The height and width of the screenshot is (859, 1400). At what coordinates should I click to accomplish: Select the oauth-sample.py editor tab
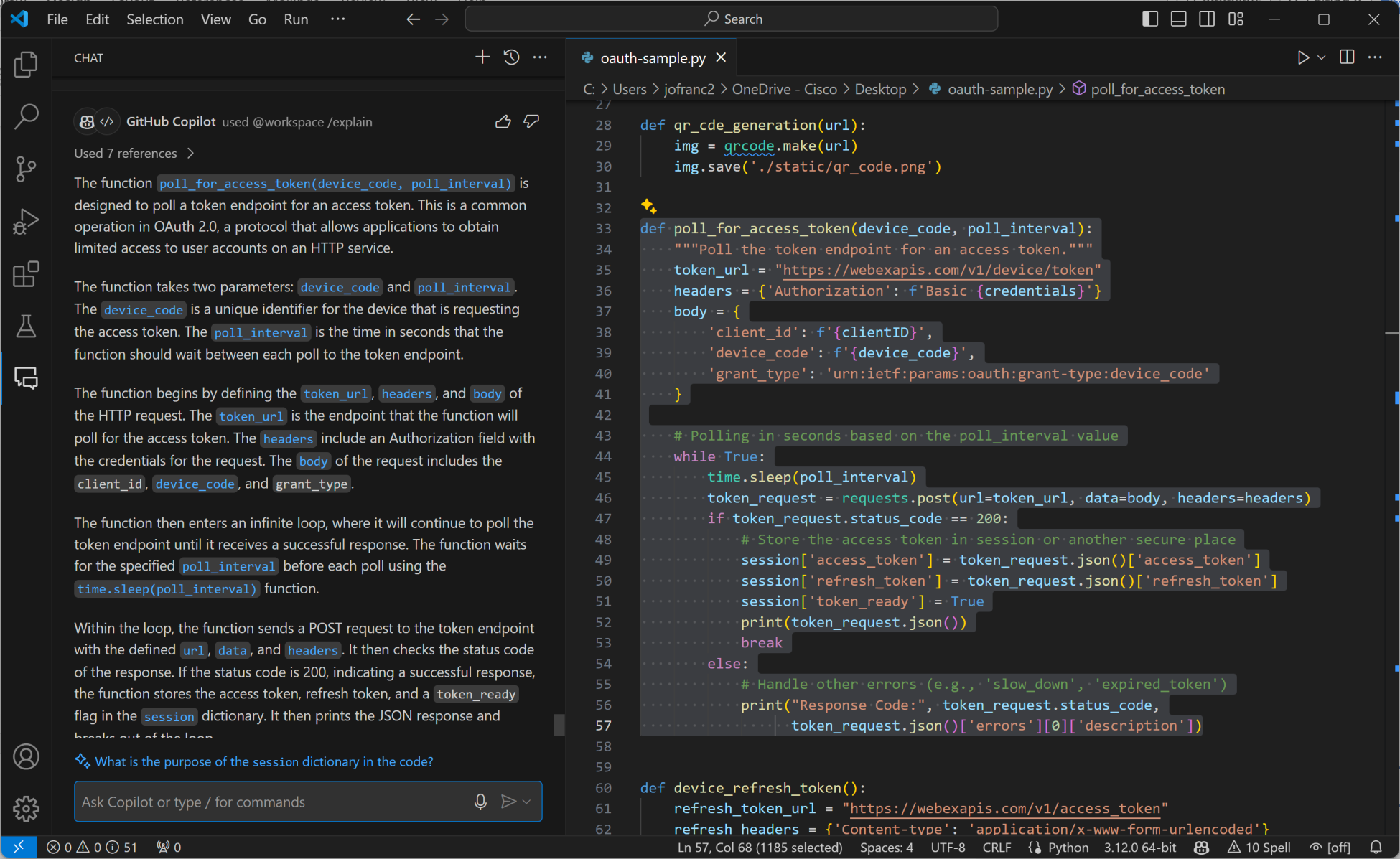653,58
